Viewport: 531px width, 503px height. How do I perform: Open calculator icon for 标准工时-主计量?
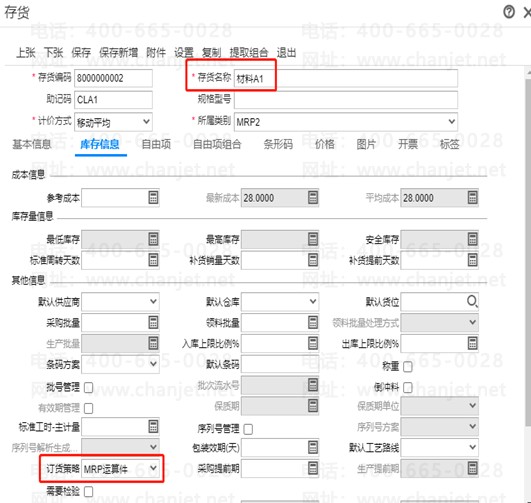coord(153,426)
